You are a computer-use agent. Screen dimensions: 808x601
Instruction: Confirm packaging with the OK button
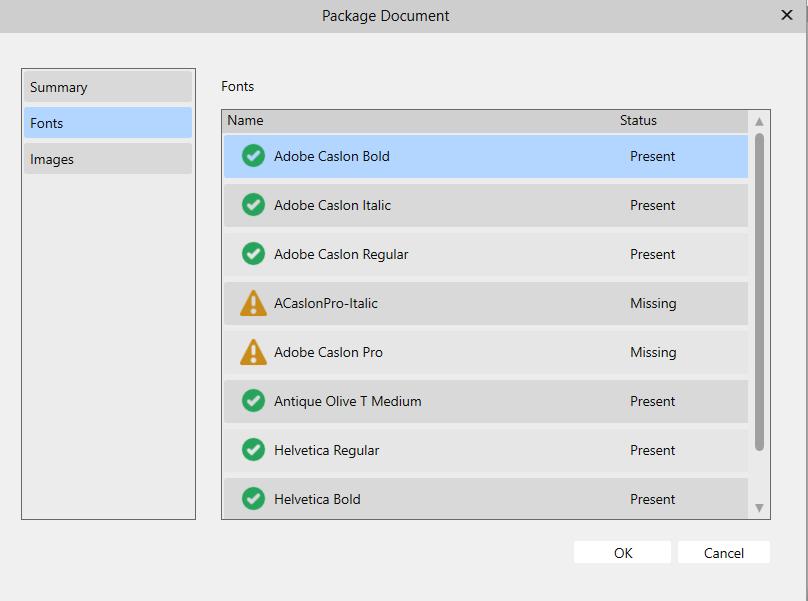[x=622, y=553]
